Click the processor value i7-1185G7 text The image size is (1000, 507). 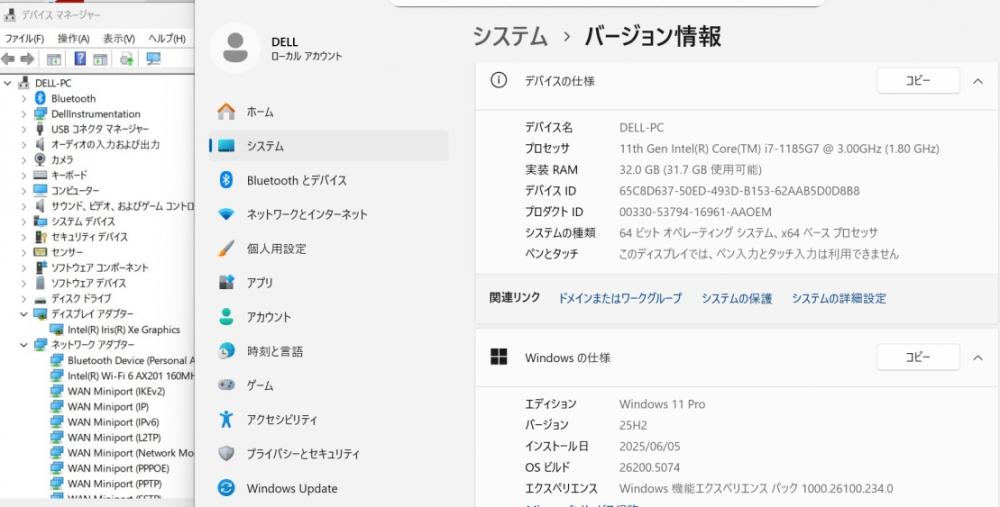(x=779, y=149)
